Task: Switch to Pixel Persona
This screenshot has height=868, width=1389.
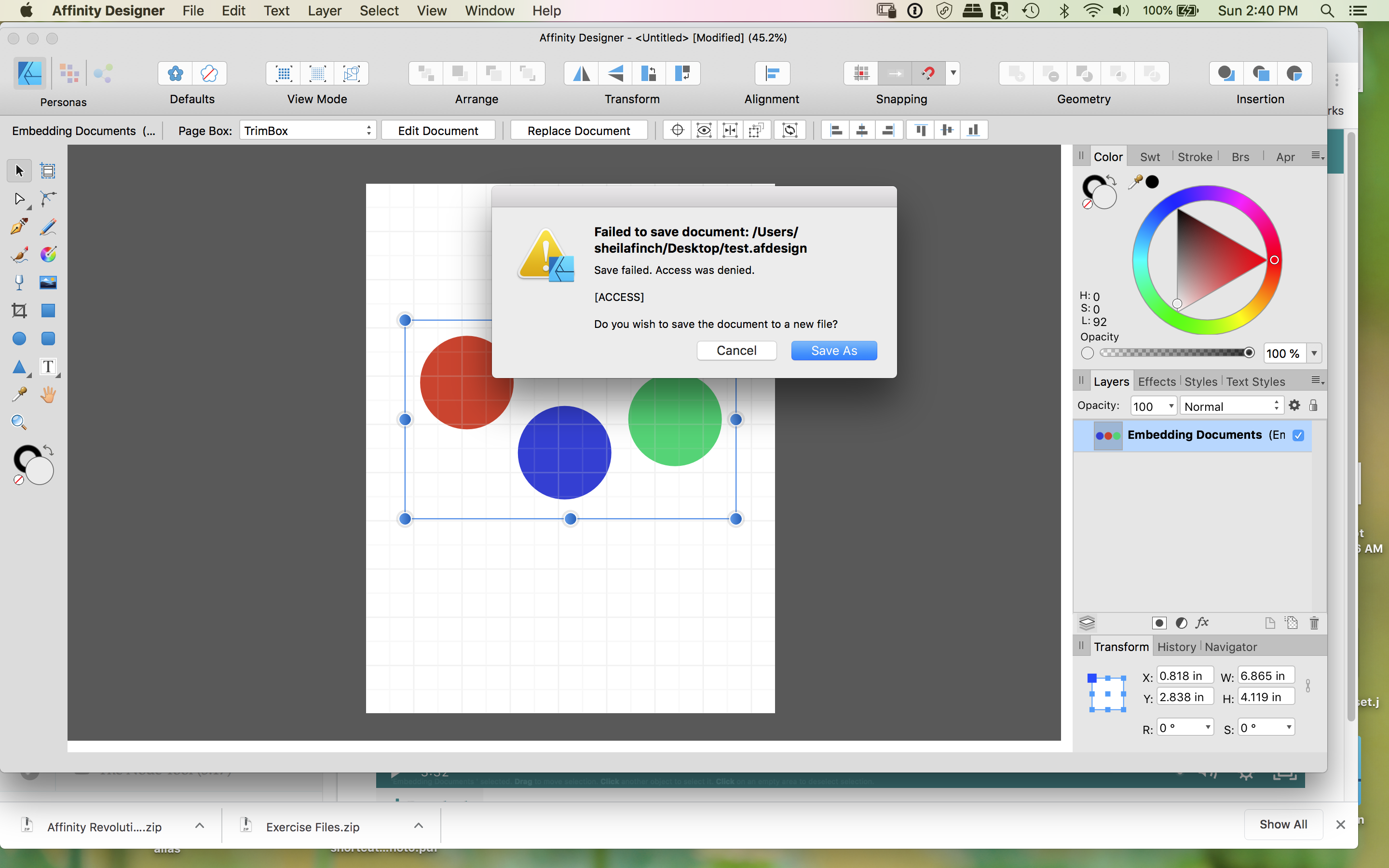Action: (x=69, y=73)
